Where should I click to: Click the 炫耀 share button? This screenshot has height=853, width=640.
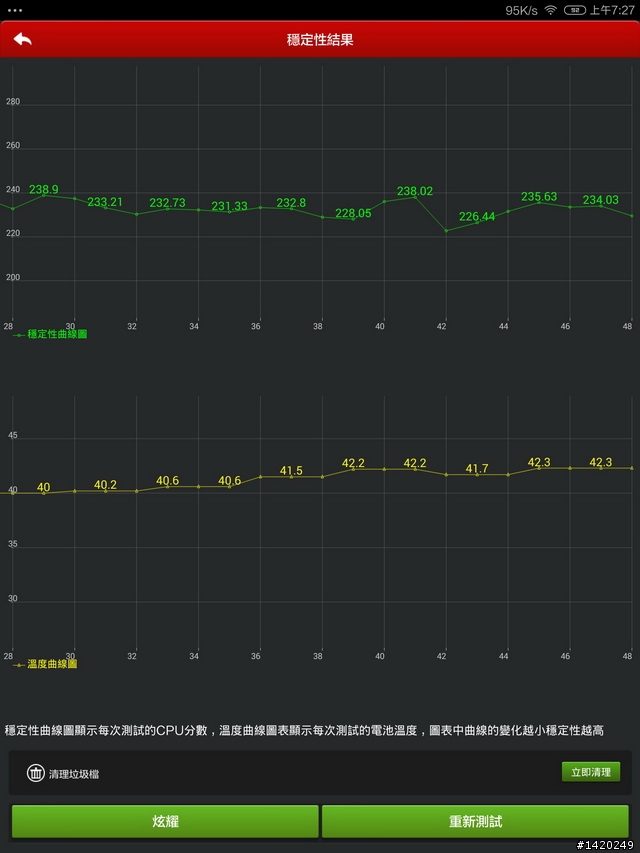click(165, 821)
